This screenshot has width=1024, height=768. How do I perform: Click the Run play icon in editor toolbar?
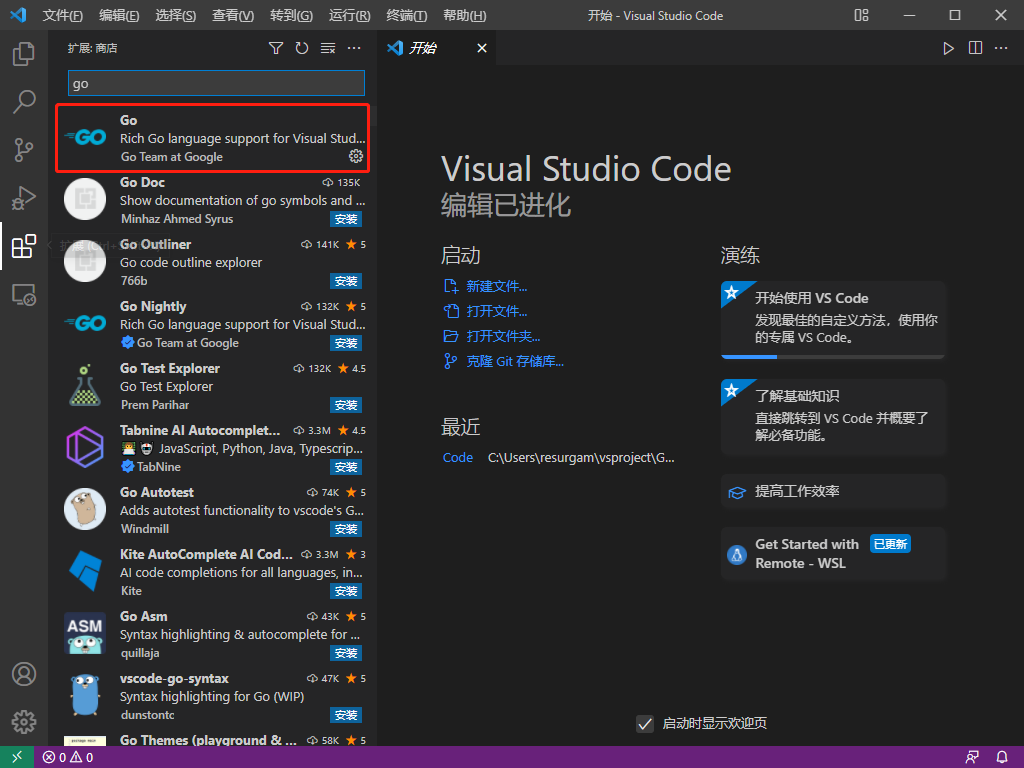click(948, 48)
